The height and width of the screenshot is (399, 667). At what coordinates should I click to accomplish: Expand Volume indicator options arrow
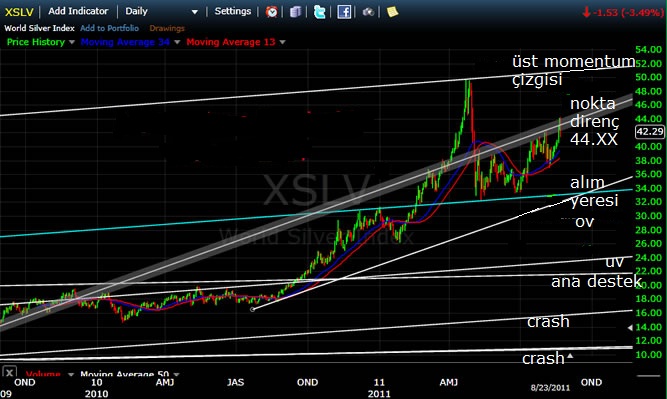coord(71,374)
